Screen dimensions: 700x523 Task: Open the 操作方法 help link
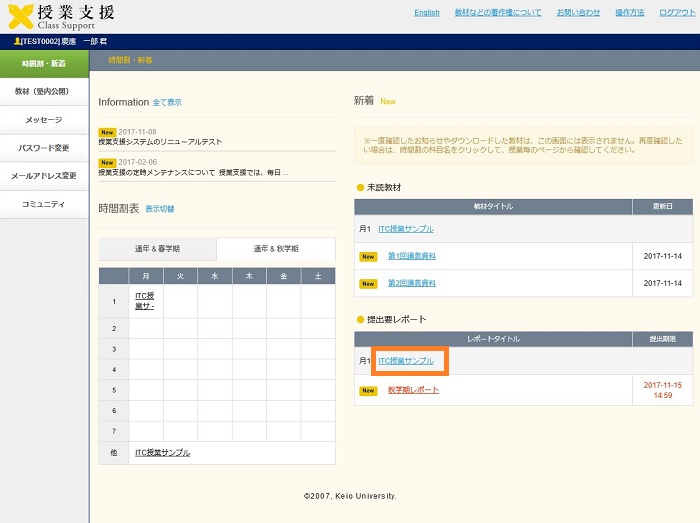629,13
